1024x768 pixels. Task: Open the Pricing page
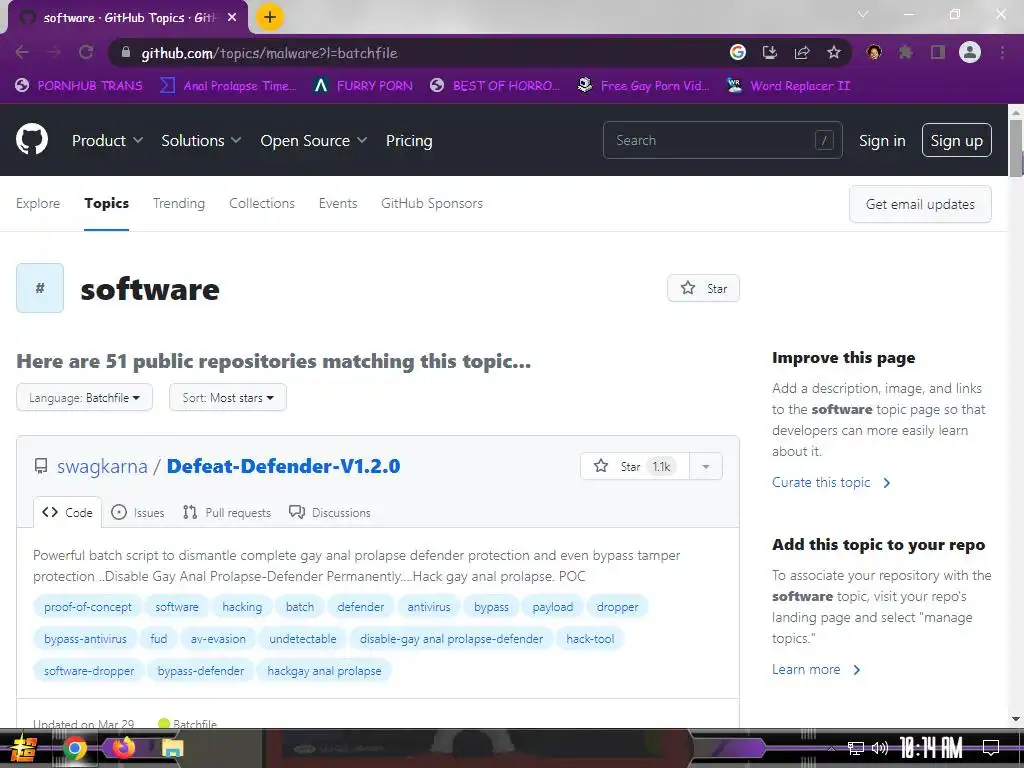[409, 140]
